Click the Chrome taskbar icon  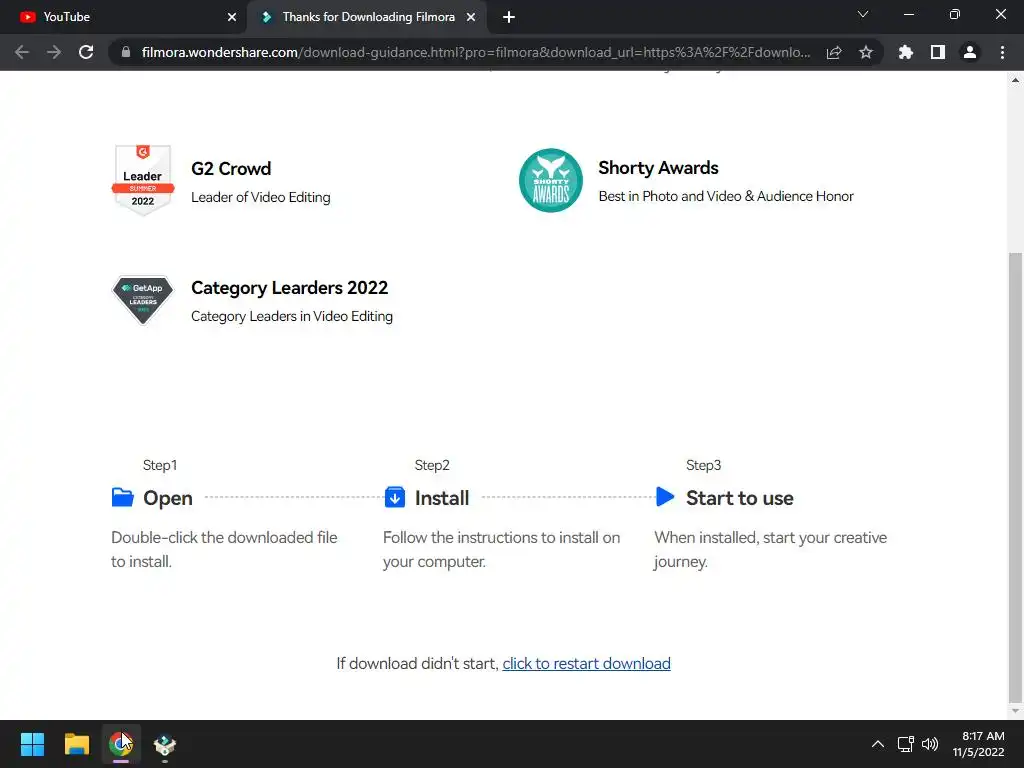(x=121, y=744)
